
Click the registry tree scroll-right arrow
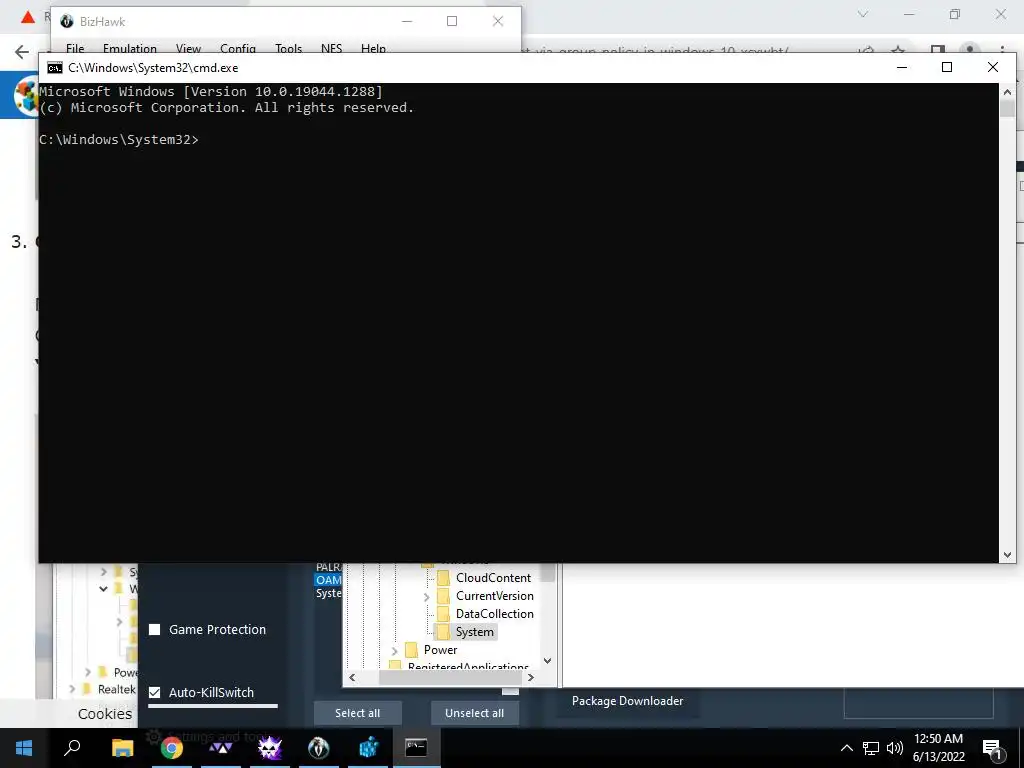point(531,677)
